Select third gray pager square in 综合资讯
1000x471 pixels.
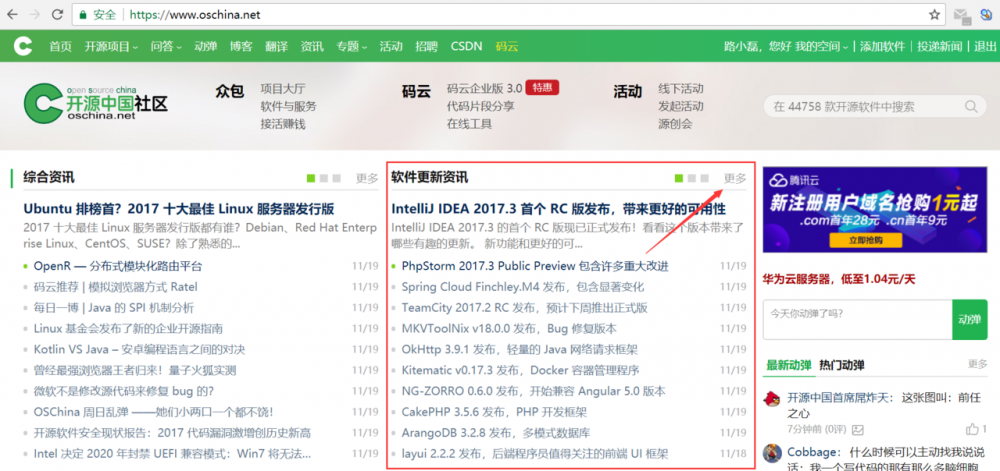[x=337, y=178]
